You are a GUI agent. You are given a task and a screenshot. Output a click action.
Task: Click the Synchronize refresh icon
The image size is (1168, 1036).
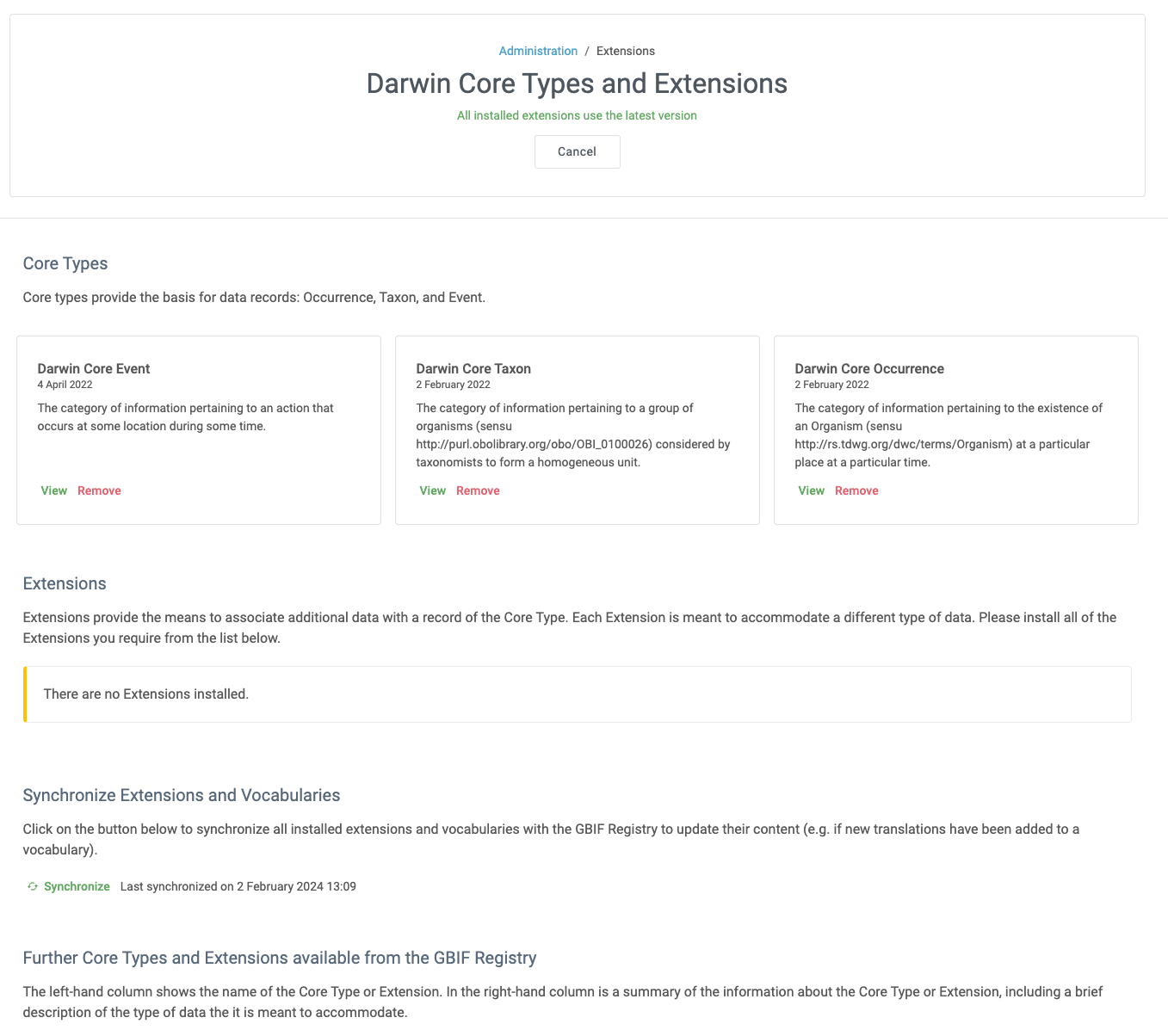click(32, 885)
